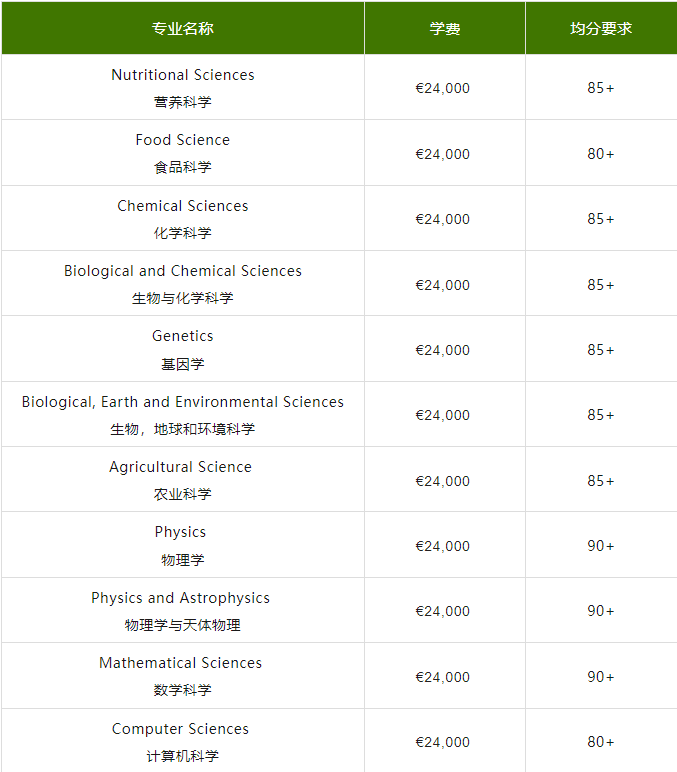
Task: Click Biological, Earth and Environmental Sciences
Action: [183, 402]
